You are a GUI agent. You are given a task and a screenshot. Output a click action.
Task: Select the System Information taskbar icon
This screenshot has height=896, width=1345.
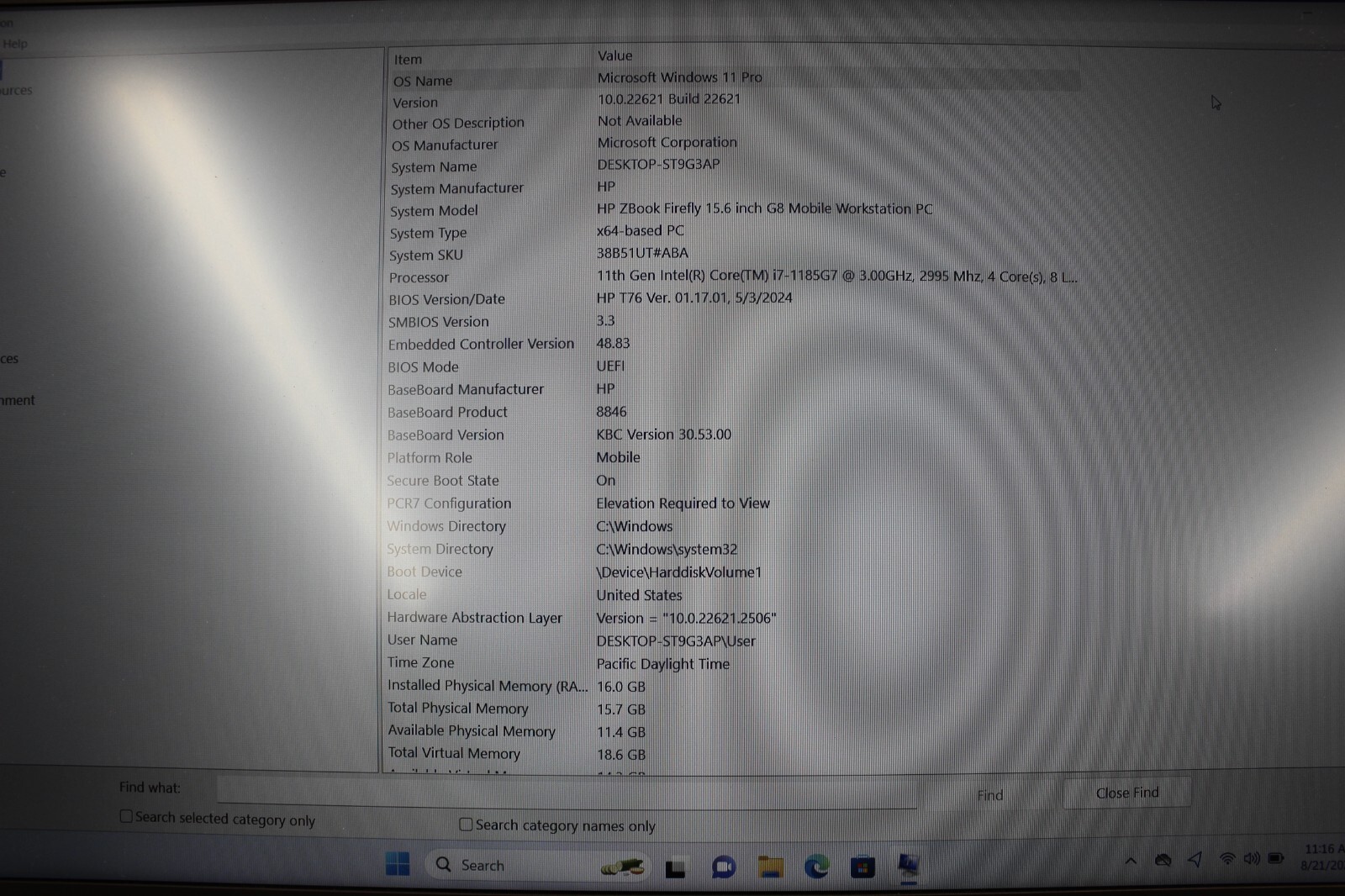pos(908,866)
